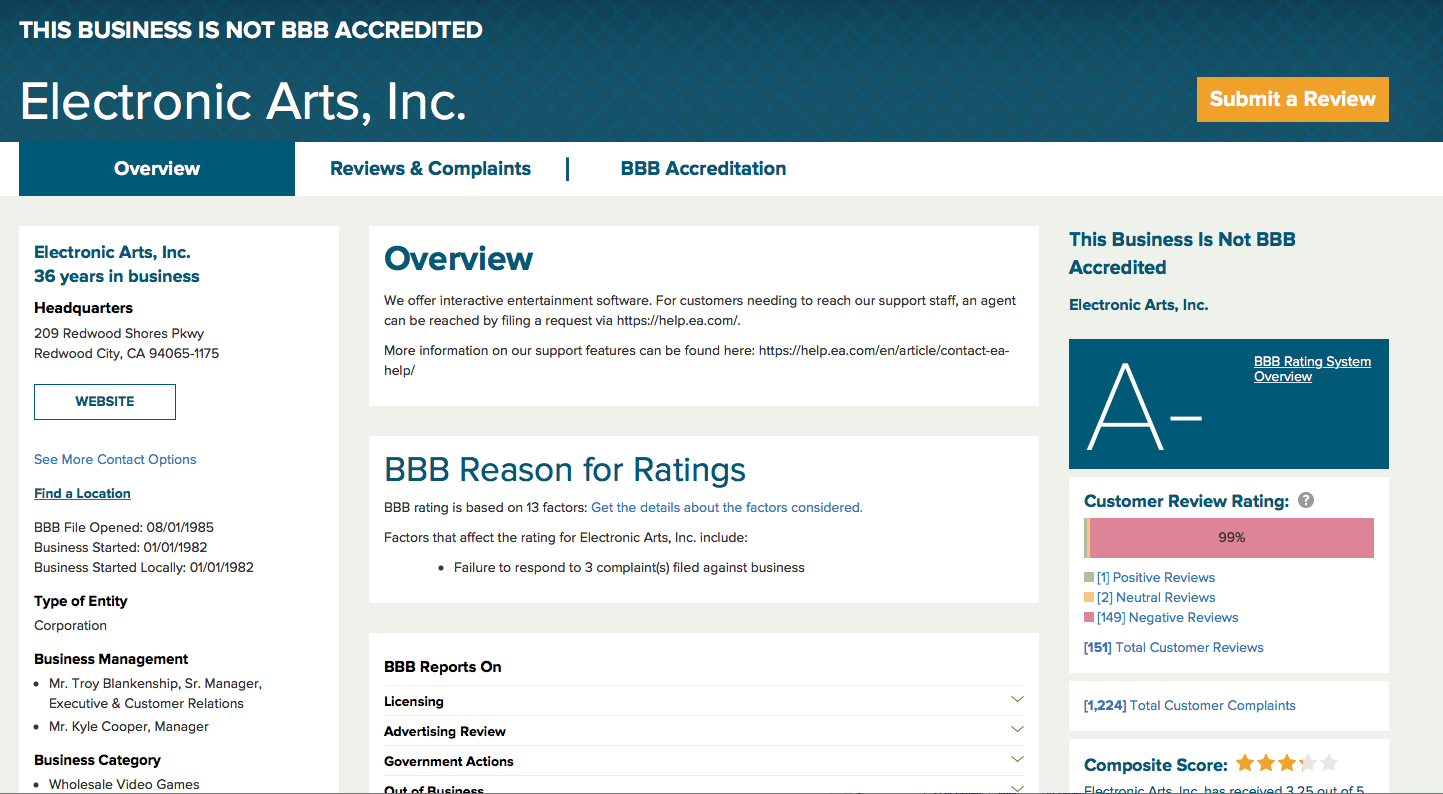Viewport: 1443px width, 794px height.
Task: Click the Composite Score star rating
Action: pyautogui.click(x=1286, y=764)
